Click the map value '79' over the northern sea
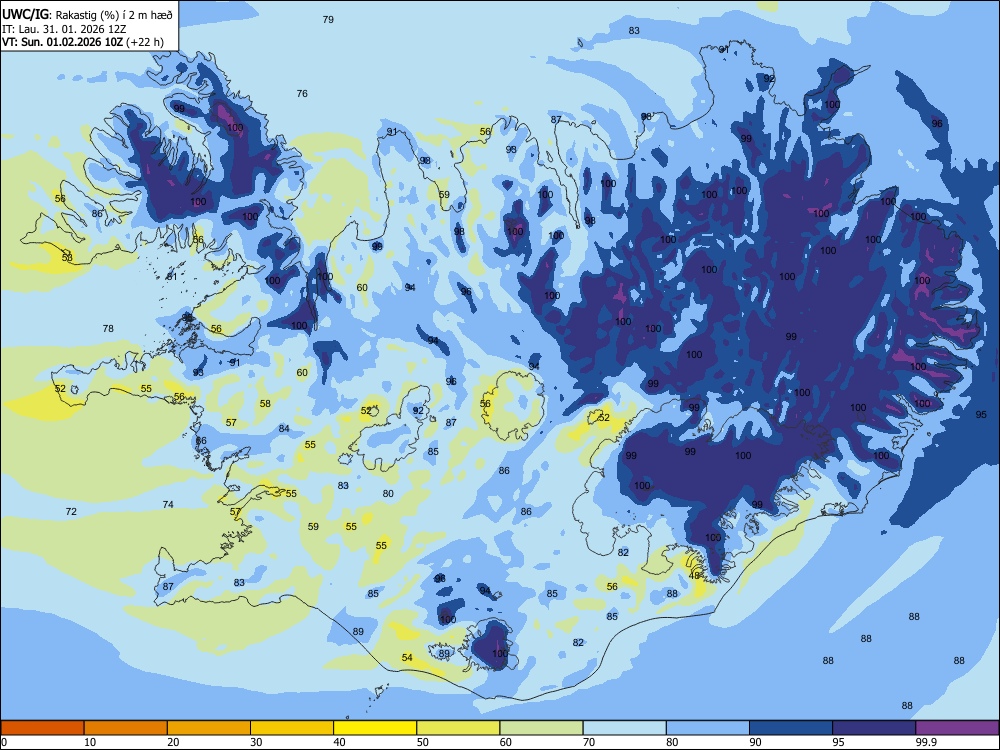Screen dimensions: 1000x750 coord(328,20)
